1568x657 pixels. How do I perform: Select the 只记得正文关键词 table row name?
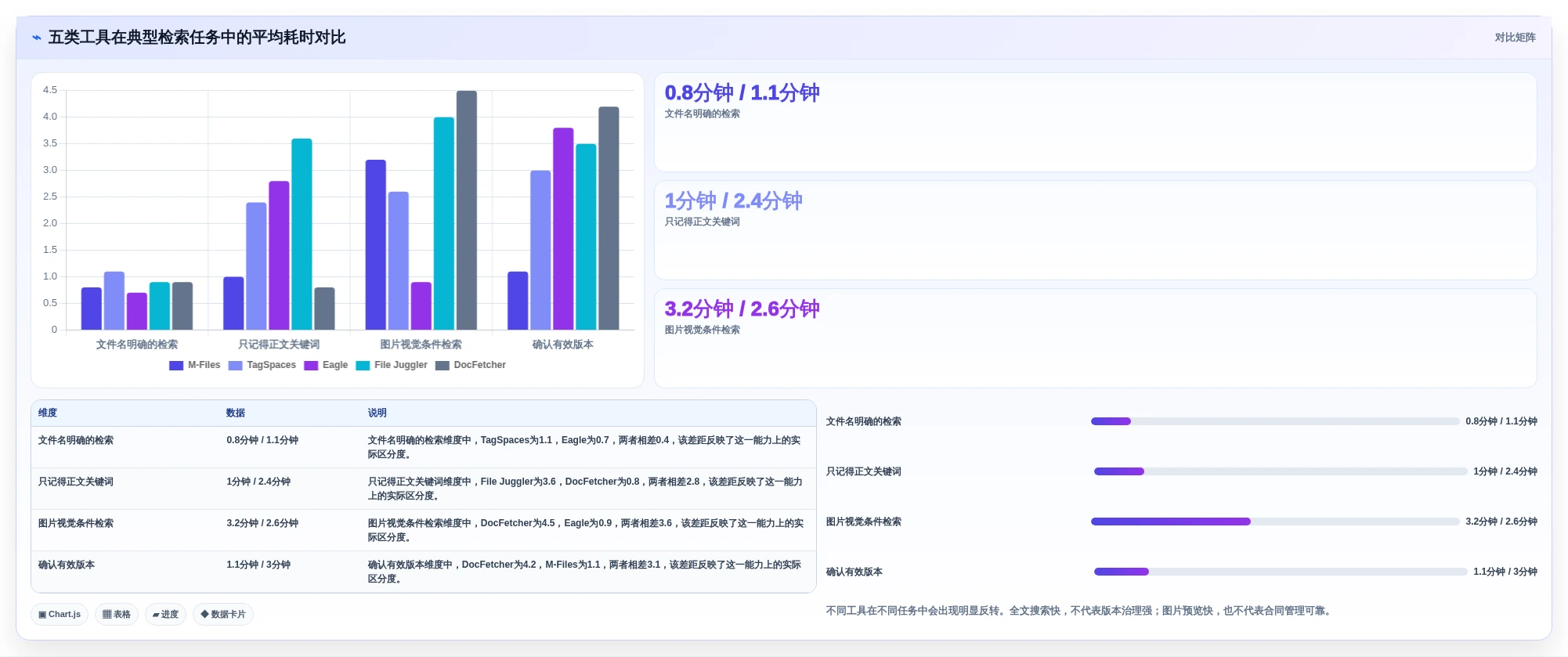click(x=76, y=482)
